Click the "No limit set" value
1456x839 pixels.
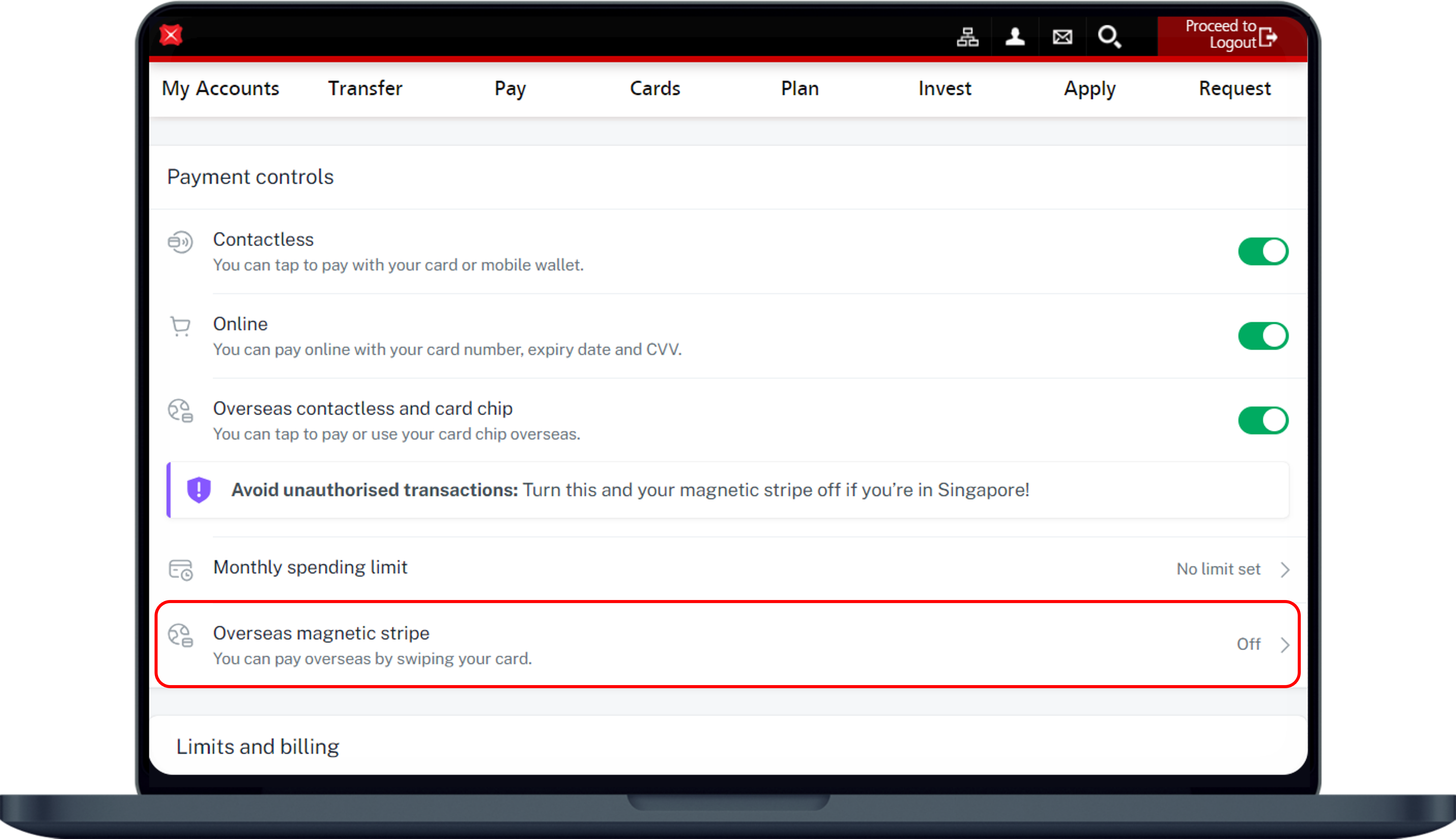coord(1218,569)
